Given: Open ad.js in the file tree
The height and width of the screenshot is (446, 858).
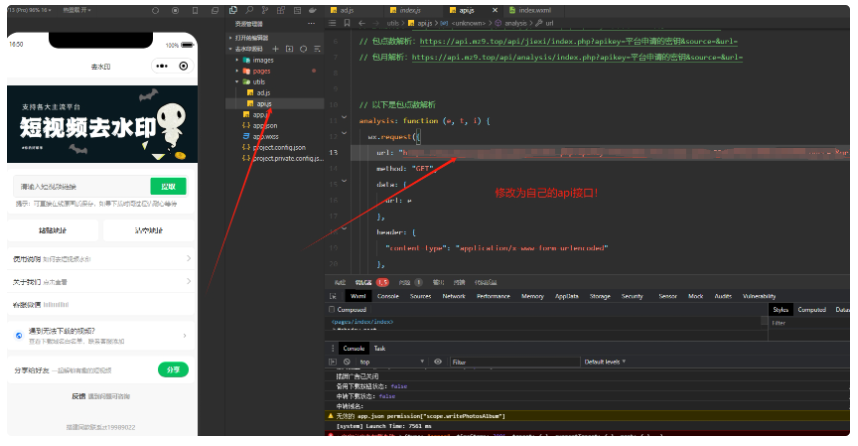Looking at the screenshot, I should [x=263, y=93].
